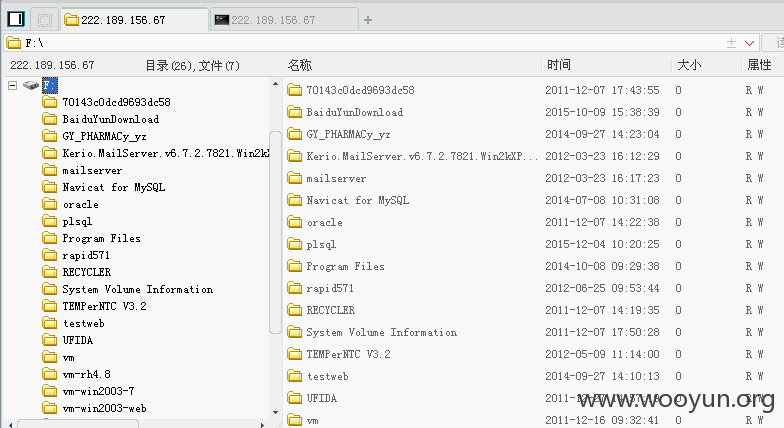784x428 pixels.
Task: Click the 222.189.156.67 host label above tree
Action: pyautogui.click(x=52, y=66)
